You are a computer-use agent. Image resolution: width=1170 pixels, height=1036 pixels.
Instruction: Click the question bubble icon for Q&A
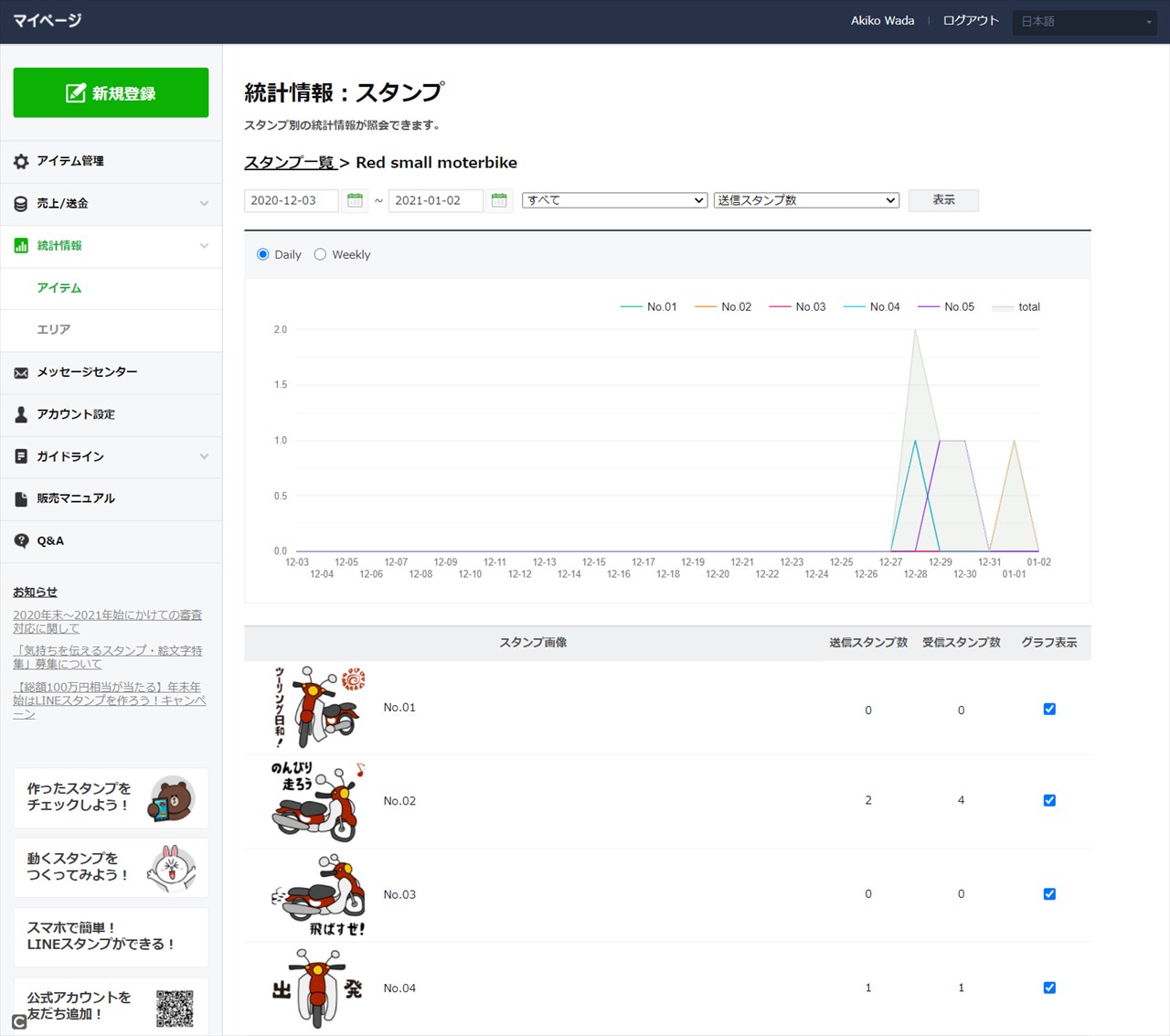pyautogui.click(x=21, y=541)
